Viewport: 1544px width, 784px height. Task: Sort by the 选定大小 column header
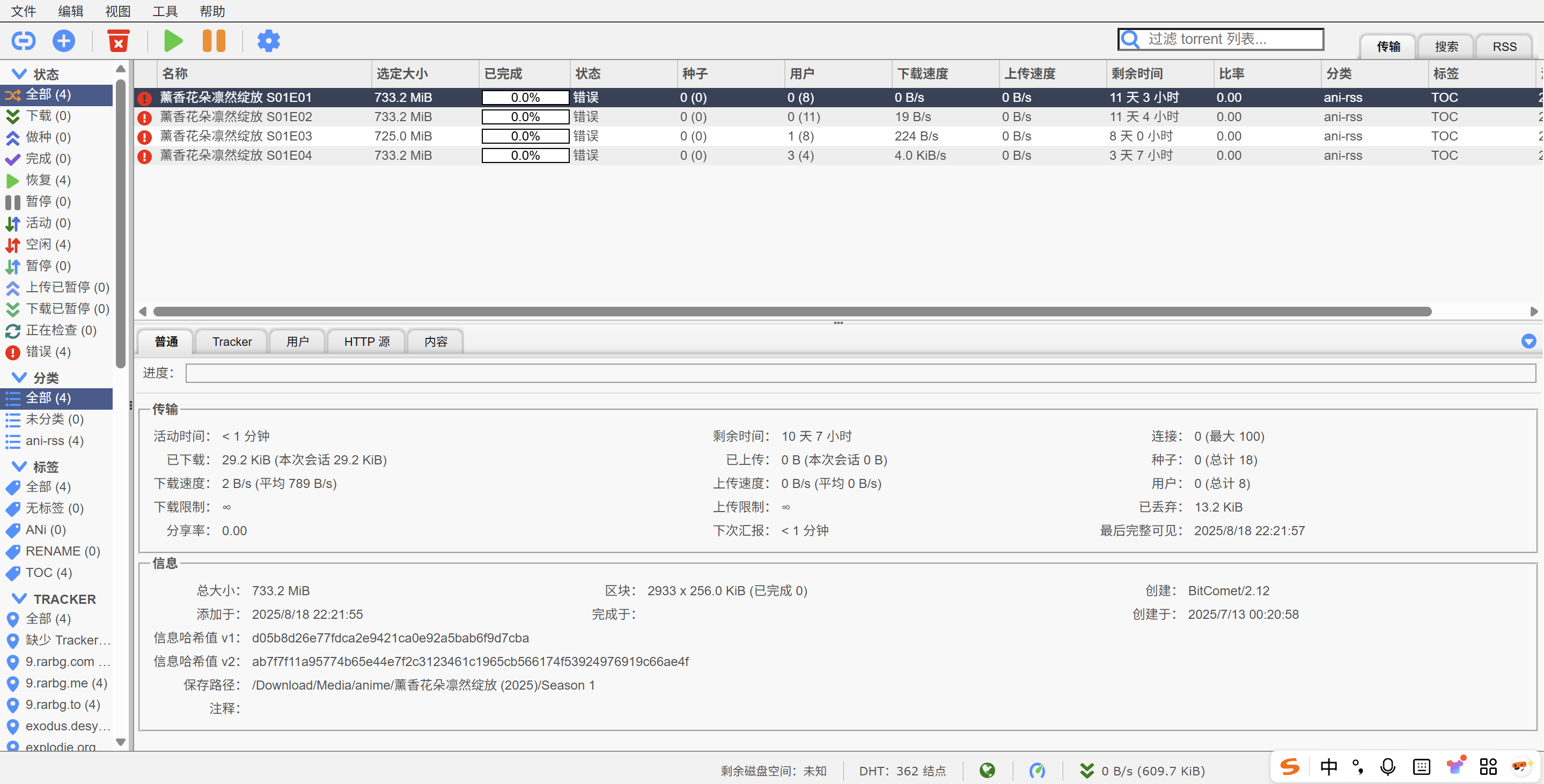click(425, 73)
